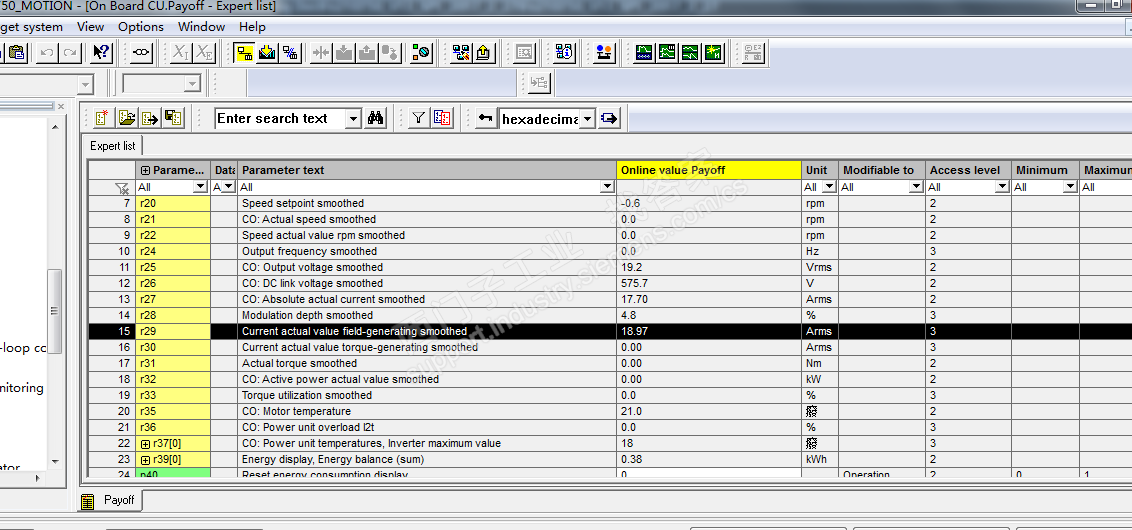Click the binoculars search icon
The width and height of the screenshot is (1132, 530).
[375, 118]
